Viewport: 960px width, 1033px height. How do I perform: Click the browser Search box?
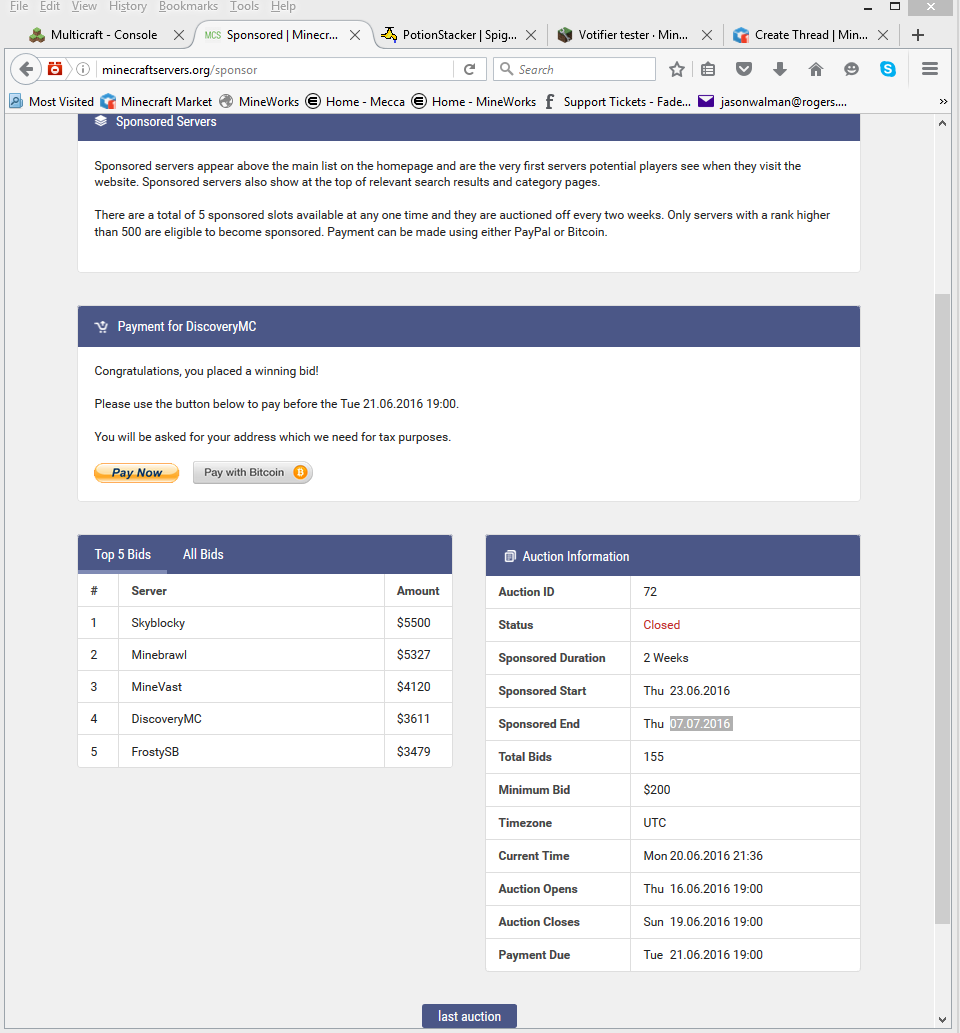[575, 69]
